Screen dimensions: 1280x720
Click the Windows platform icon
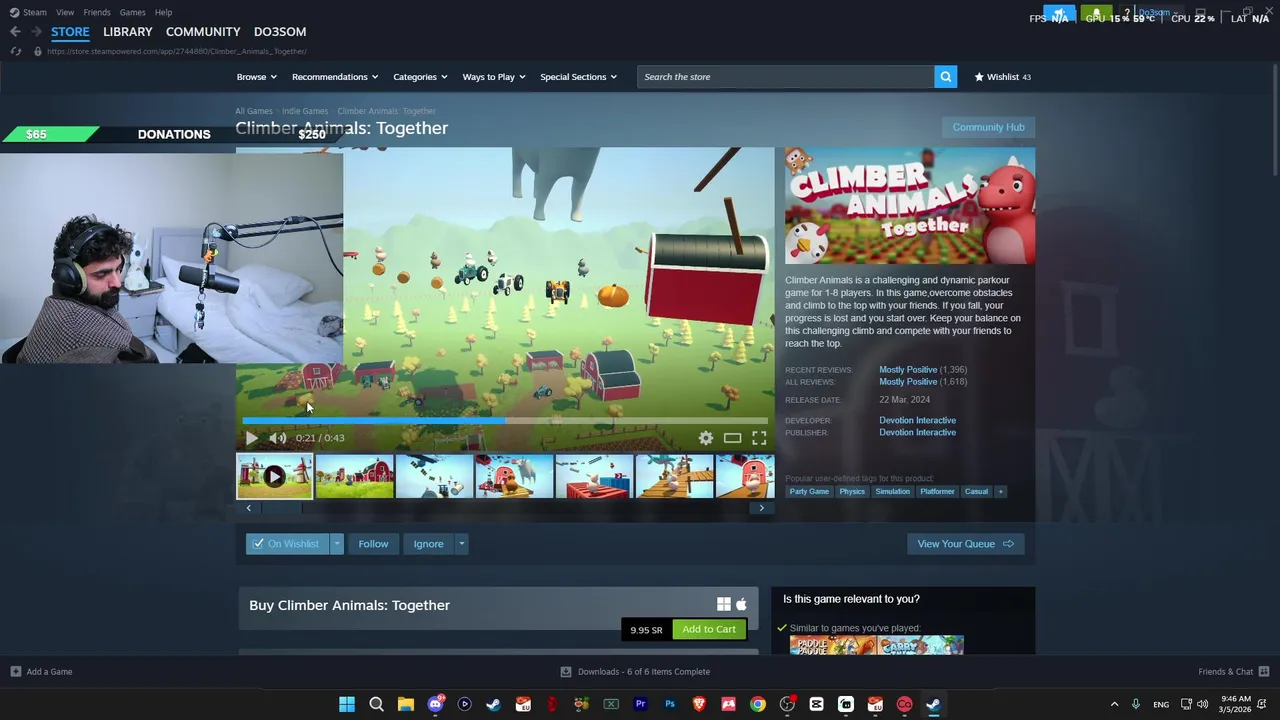click(724, 604)
